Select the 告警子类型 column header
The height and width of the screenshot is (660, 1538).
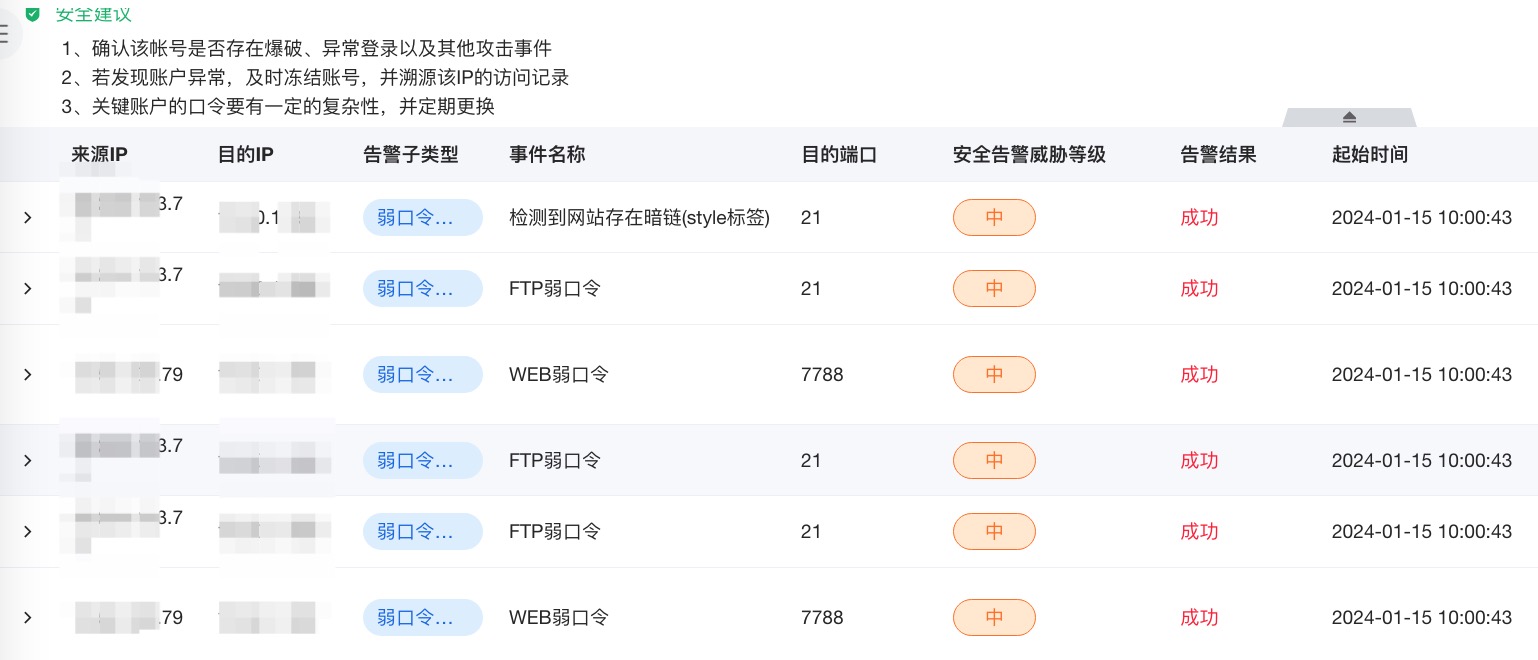click(x=411, y=155)
